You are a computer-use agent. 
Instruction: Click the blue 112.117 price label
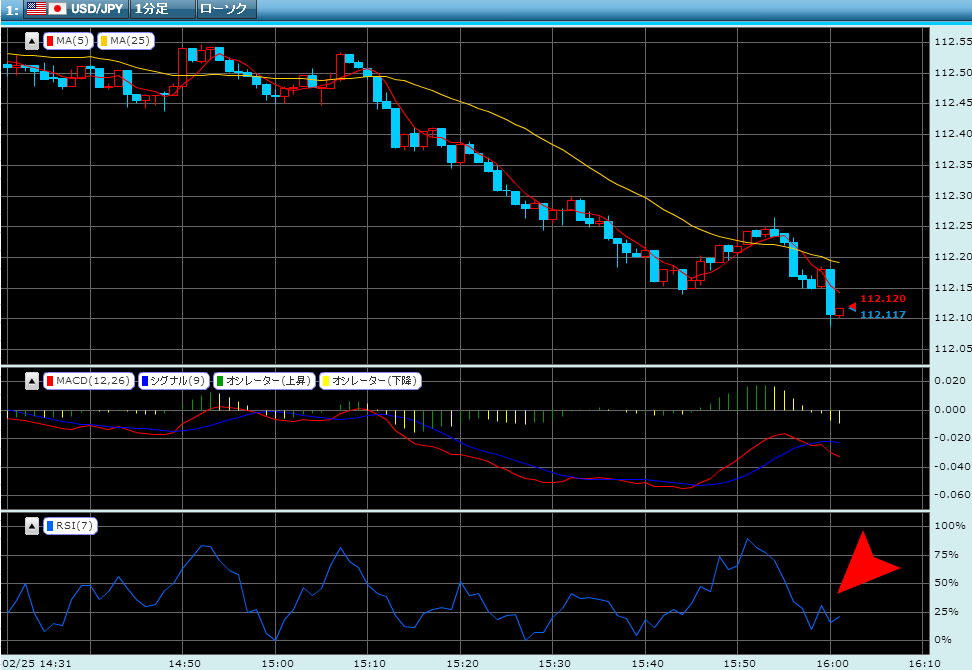pos(883,315)
